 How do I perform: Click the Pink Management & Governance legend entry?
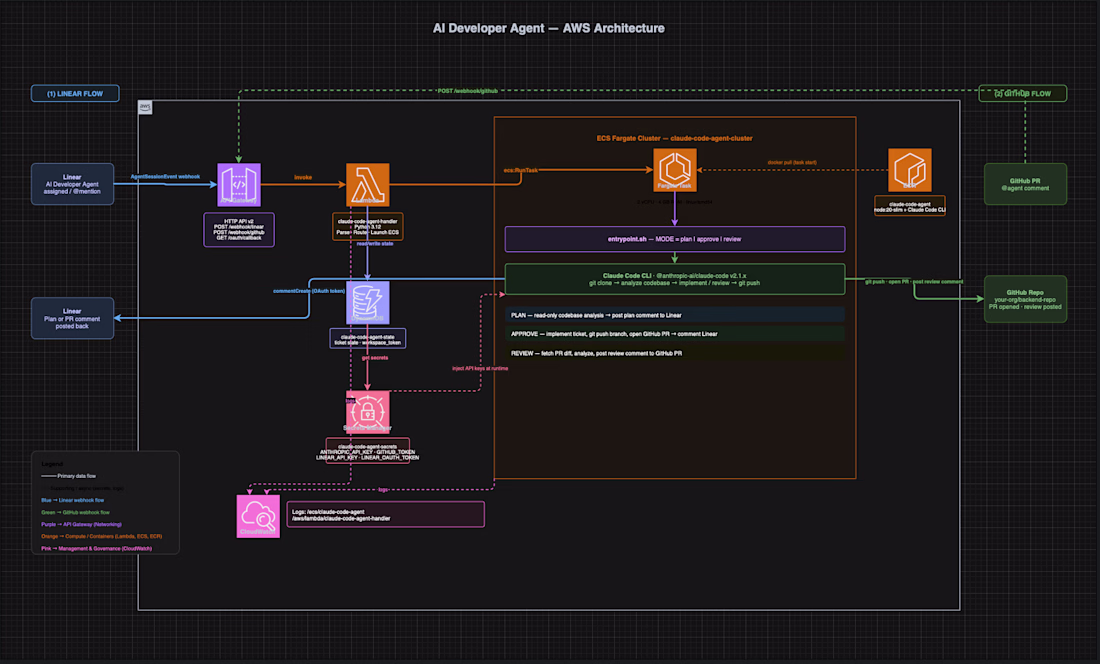coord(96,548)
